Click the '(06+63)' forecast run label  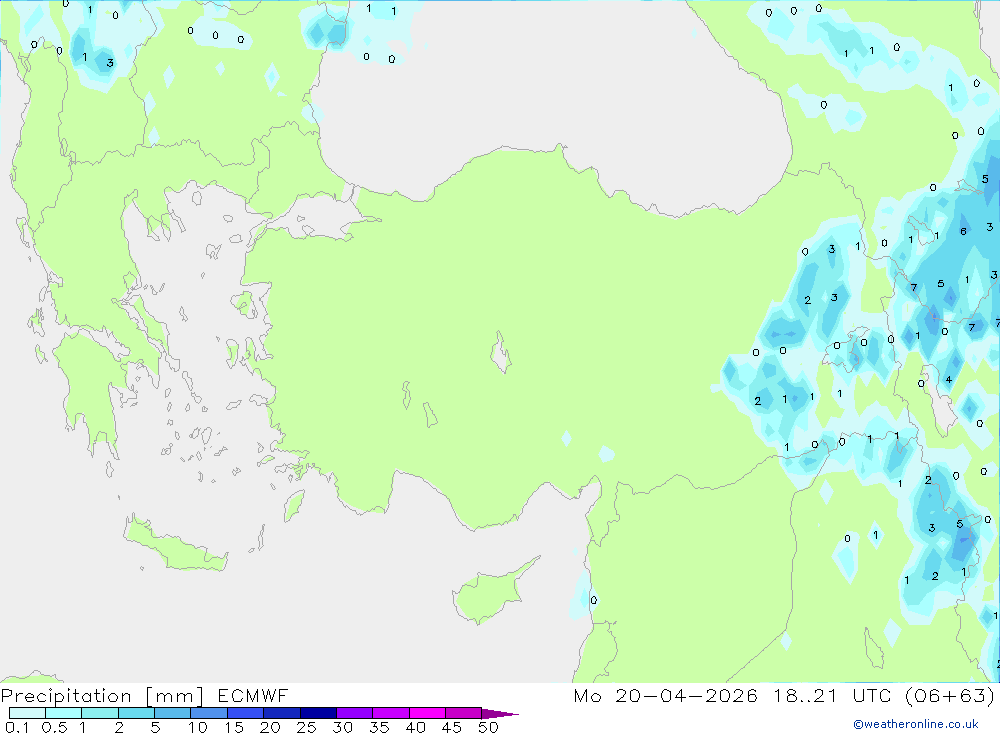coord(950,696)
